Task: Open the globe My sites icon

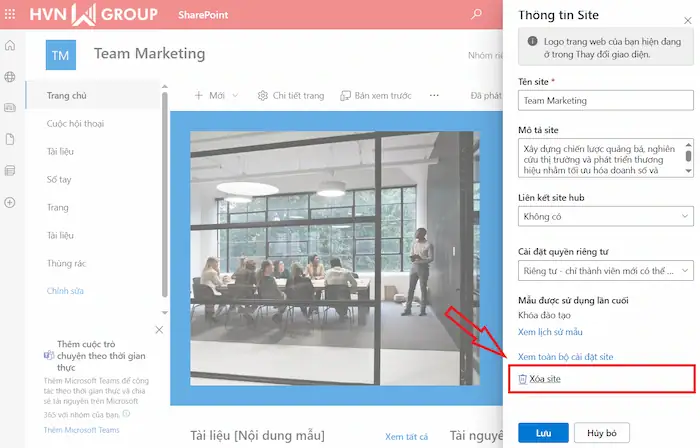Action: pos(10,77)
